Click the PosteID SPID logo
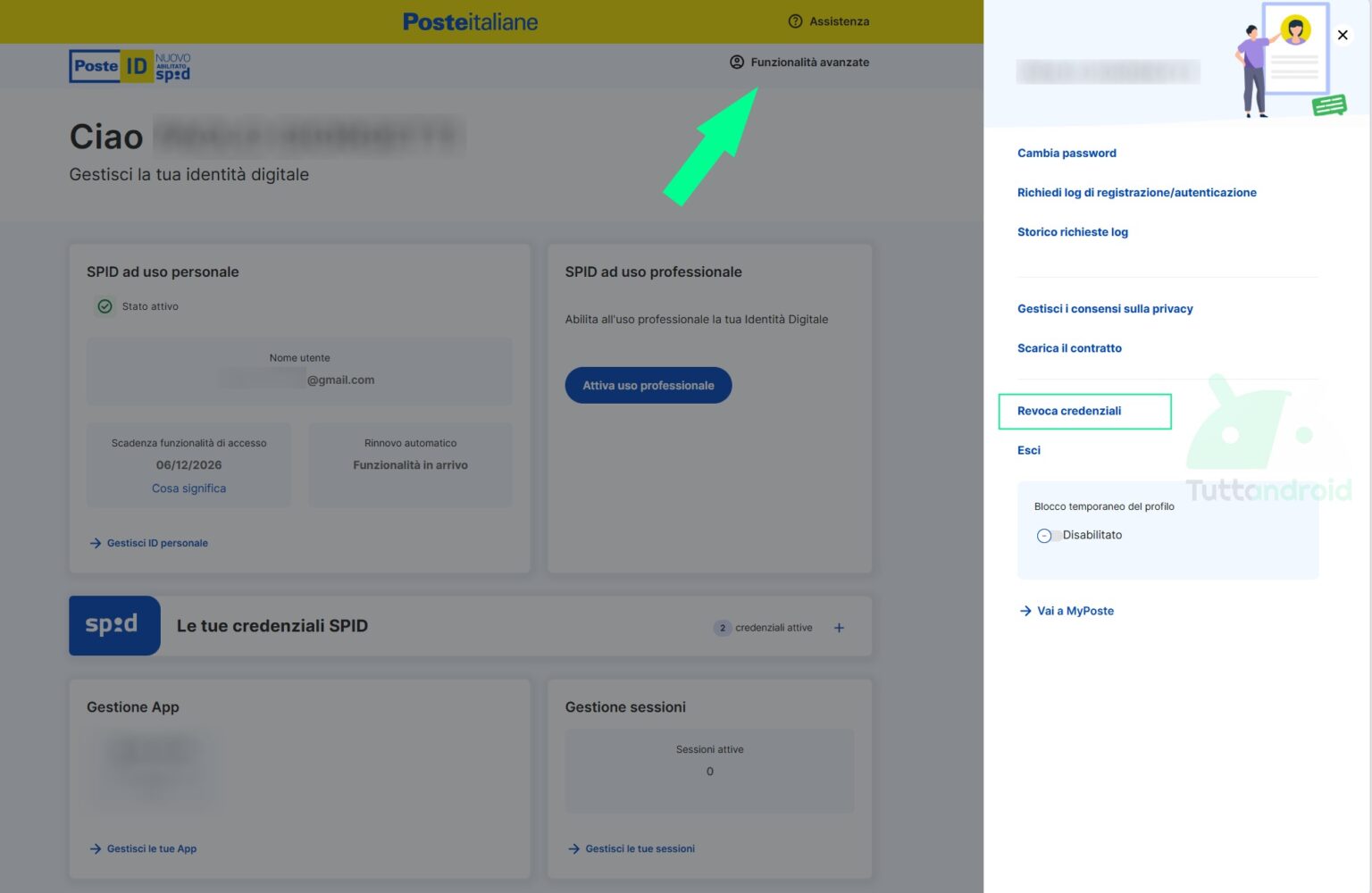Screen dimensions: 1372x893 [130, 66]
